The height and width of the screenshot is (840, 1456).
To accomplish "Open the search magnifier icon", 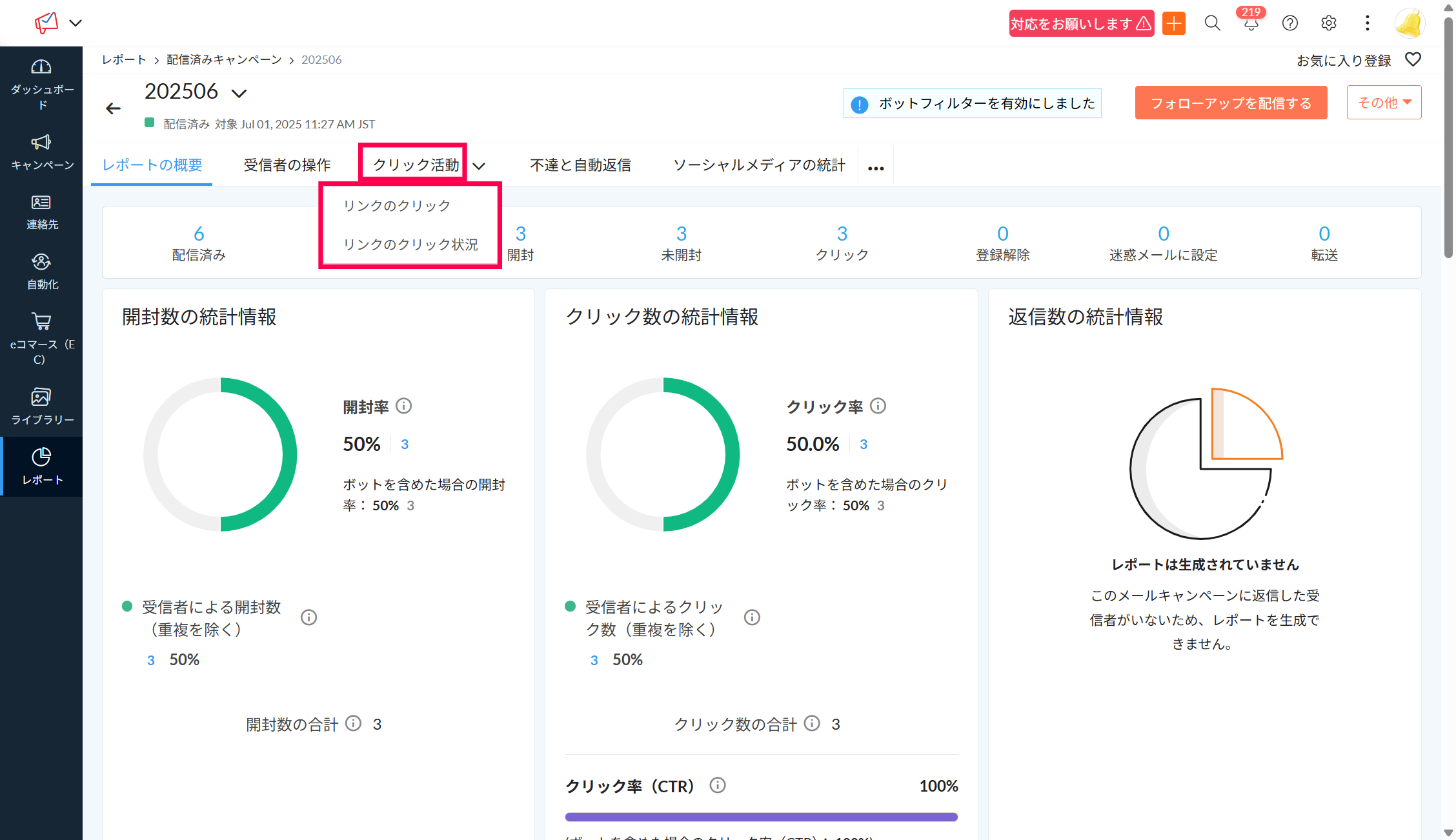I will coord(1212,24).
